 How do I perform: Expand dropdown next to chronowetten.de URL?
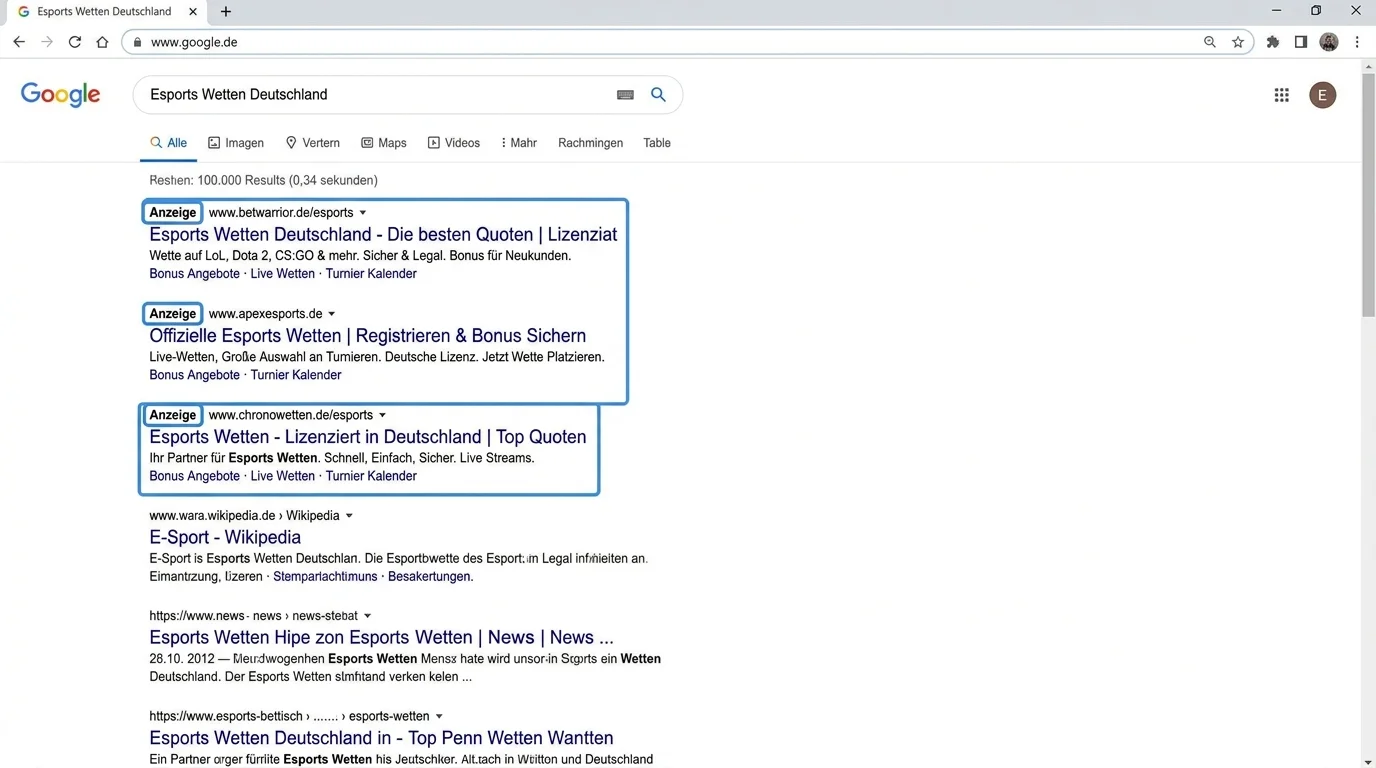[x=382, y=415]
